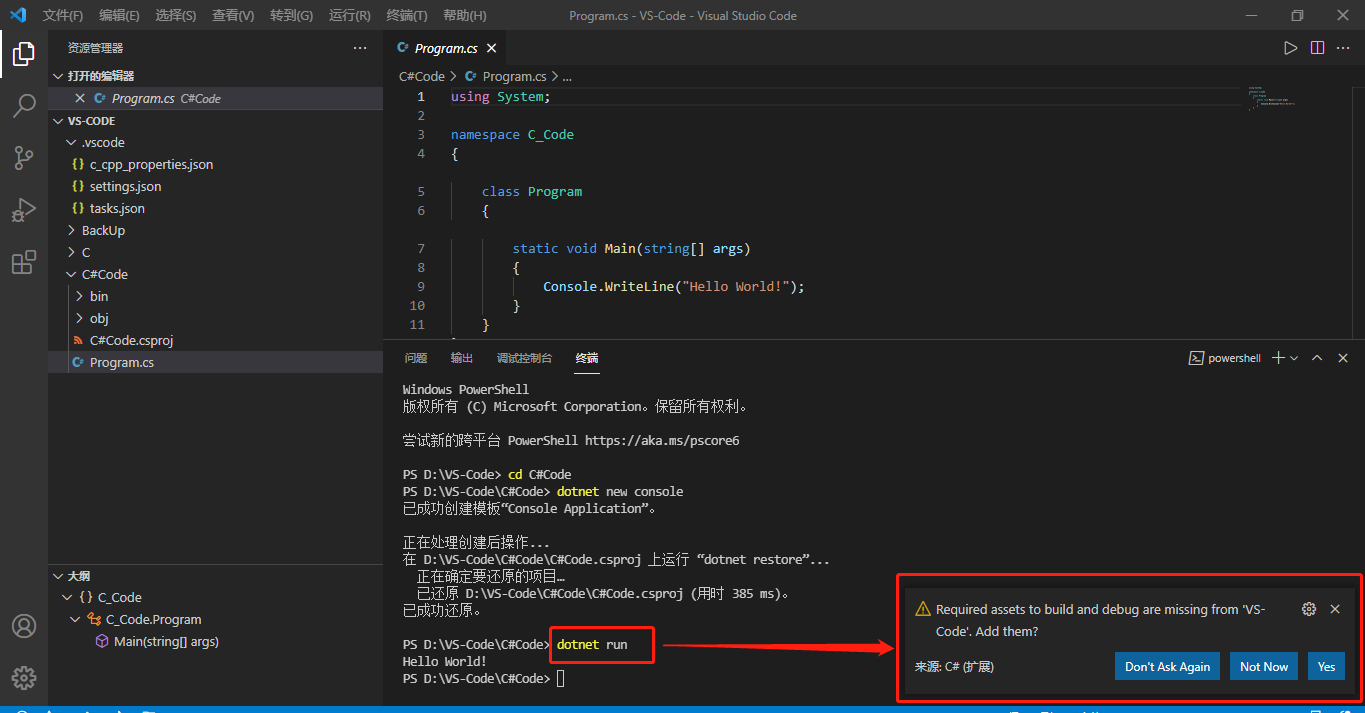Click C#Code in the editor breadcrumb
1365x713 pixels.
coord(422,76)
